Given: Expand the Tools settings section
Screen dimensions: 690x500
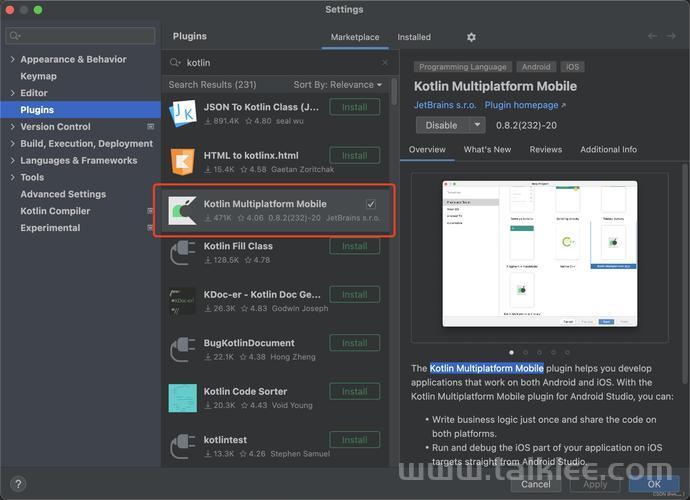Looking at the screenshot, I should pyautogui.click(x=12, y=177).
